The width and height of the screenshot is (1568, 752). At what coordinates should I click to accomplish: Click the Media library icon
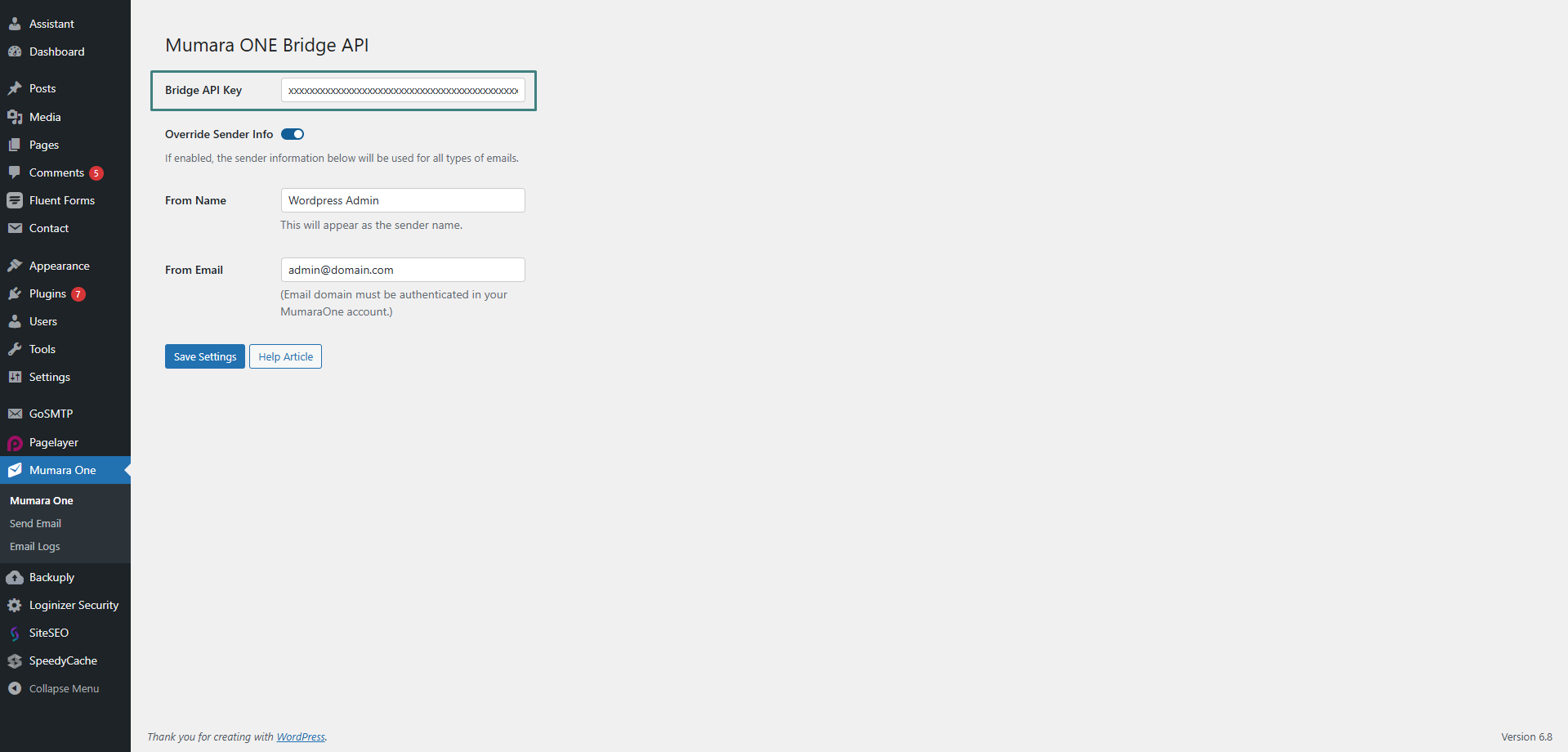pyautogui.click(x=15, y=117)
